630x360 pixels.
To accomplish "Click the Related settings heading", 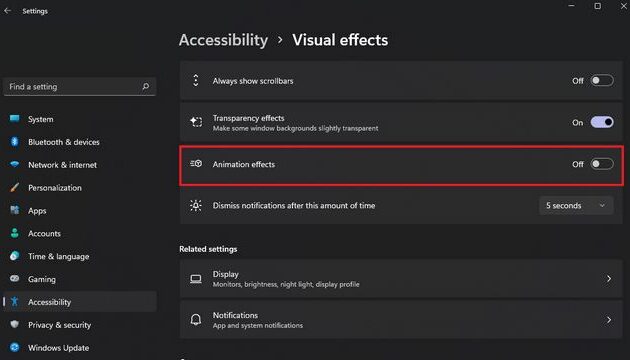I will coord(208,249).
